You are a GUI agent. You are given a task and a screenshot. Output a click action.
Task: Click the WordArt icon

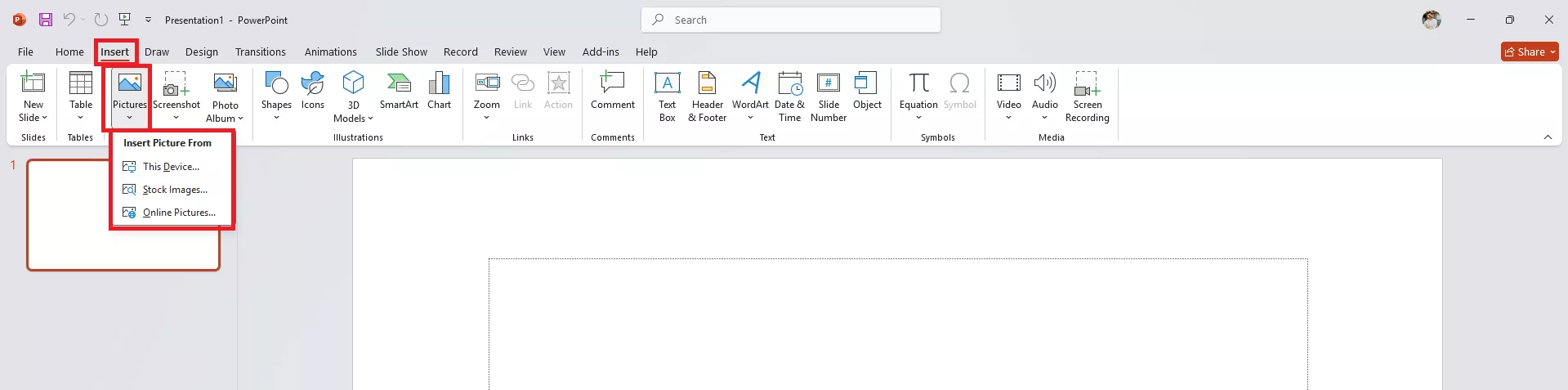[x=750, y=83]
